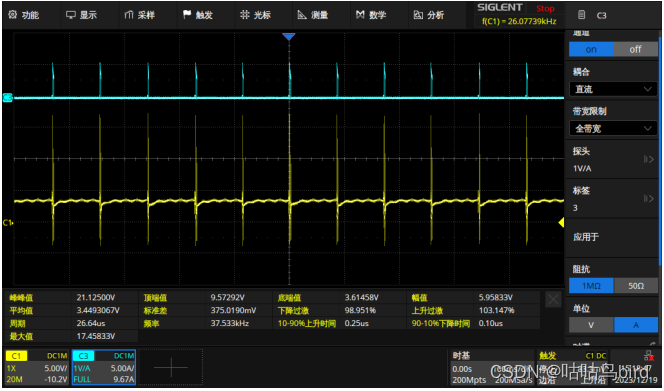Click the 应用于 button

tap(613, 237)
